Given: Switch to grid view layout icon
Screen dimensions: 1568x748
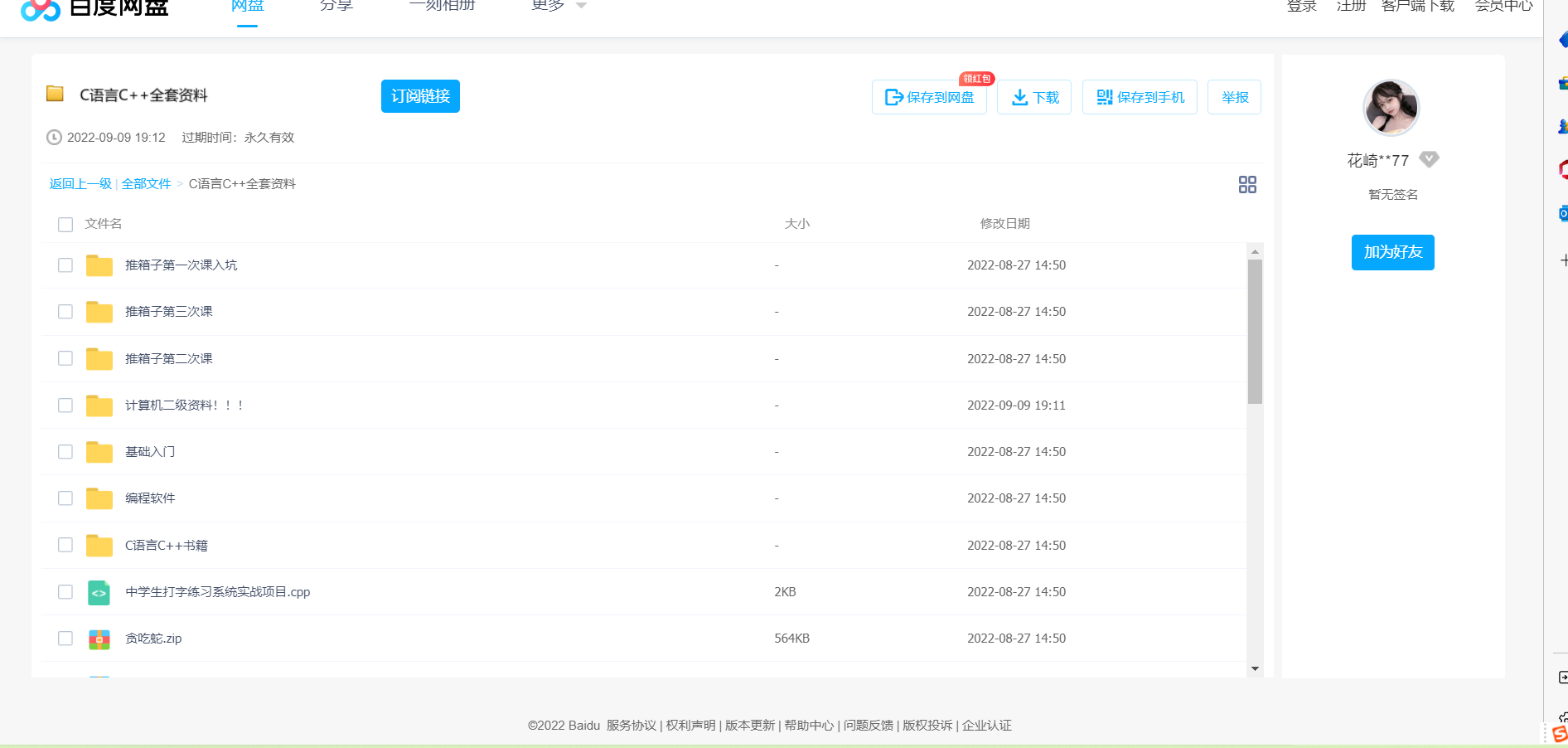Looking at the screenshot, I should pyautogui.click(x=1247, y=184).
